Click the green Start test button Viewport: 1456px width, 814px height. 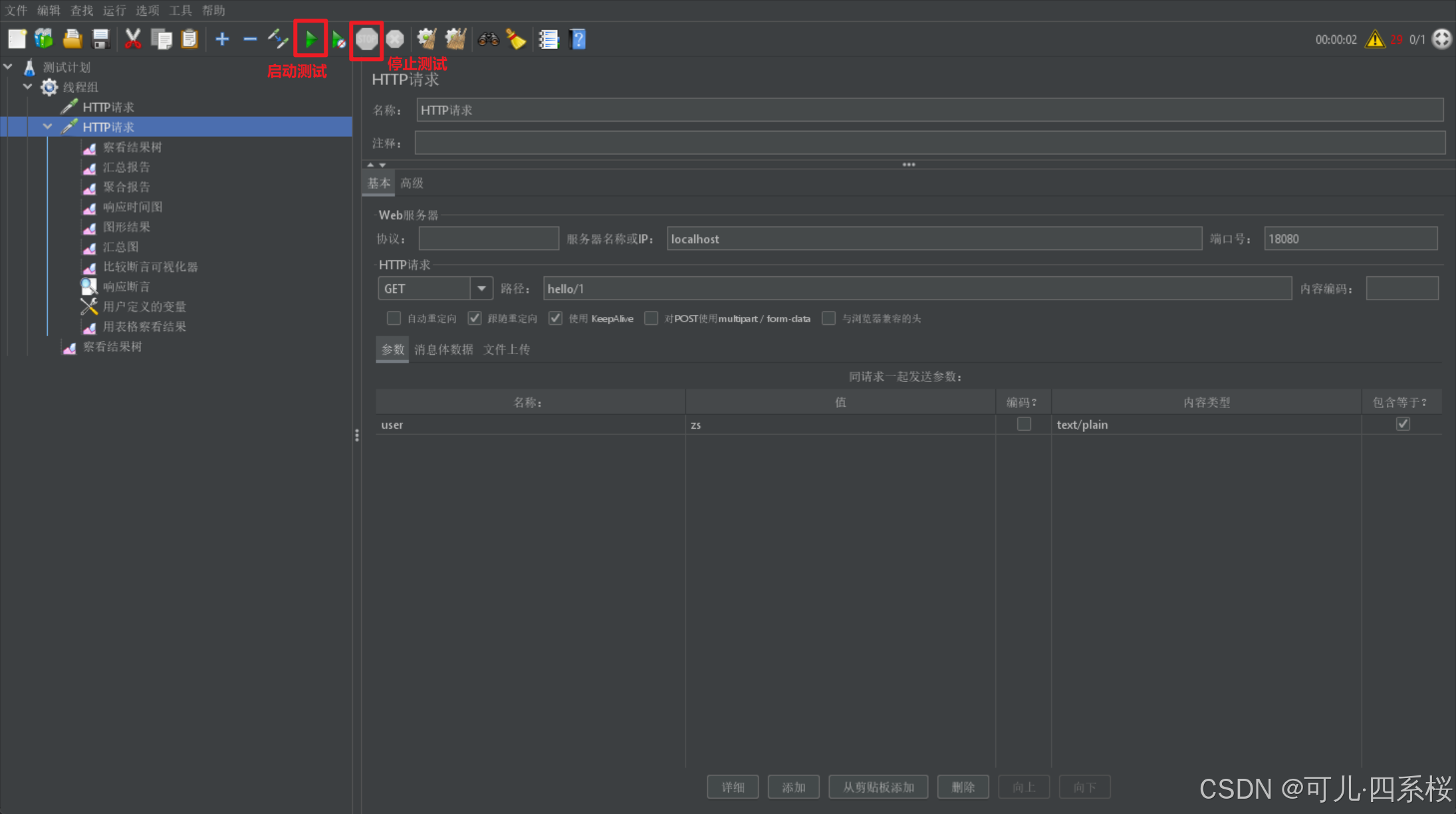(x=310, y=39)
